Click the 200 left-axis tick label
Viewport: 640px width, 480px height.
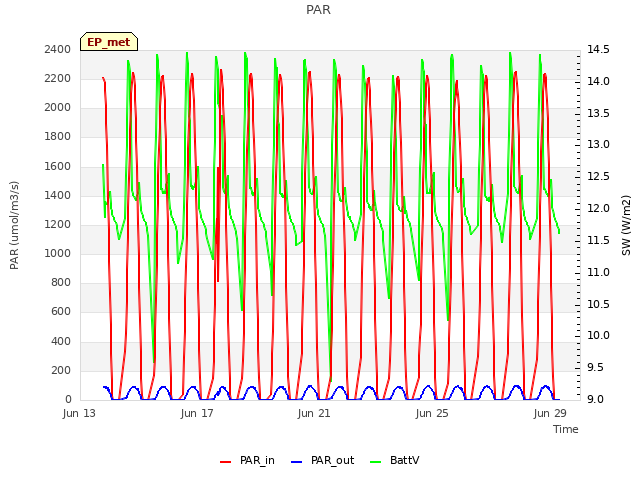[x=61, y=371]
